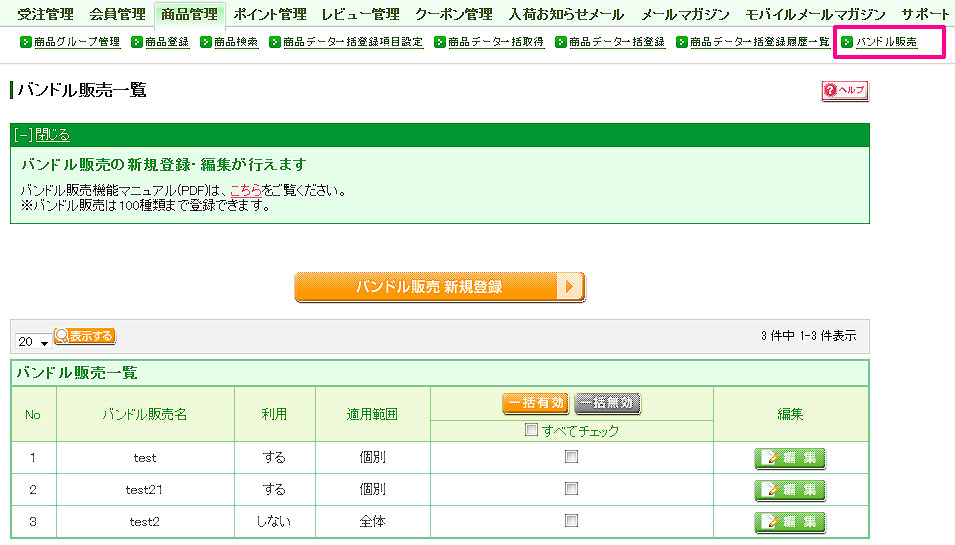
Task: Open 商品データ一括登録項目設定 link
Action: coord(353,42)
